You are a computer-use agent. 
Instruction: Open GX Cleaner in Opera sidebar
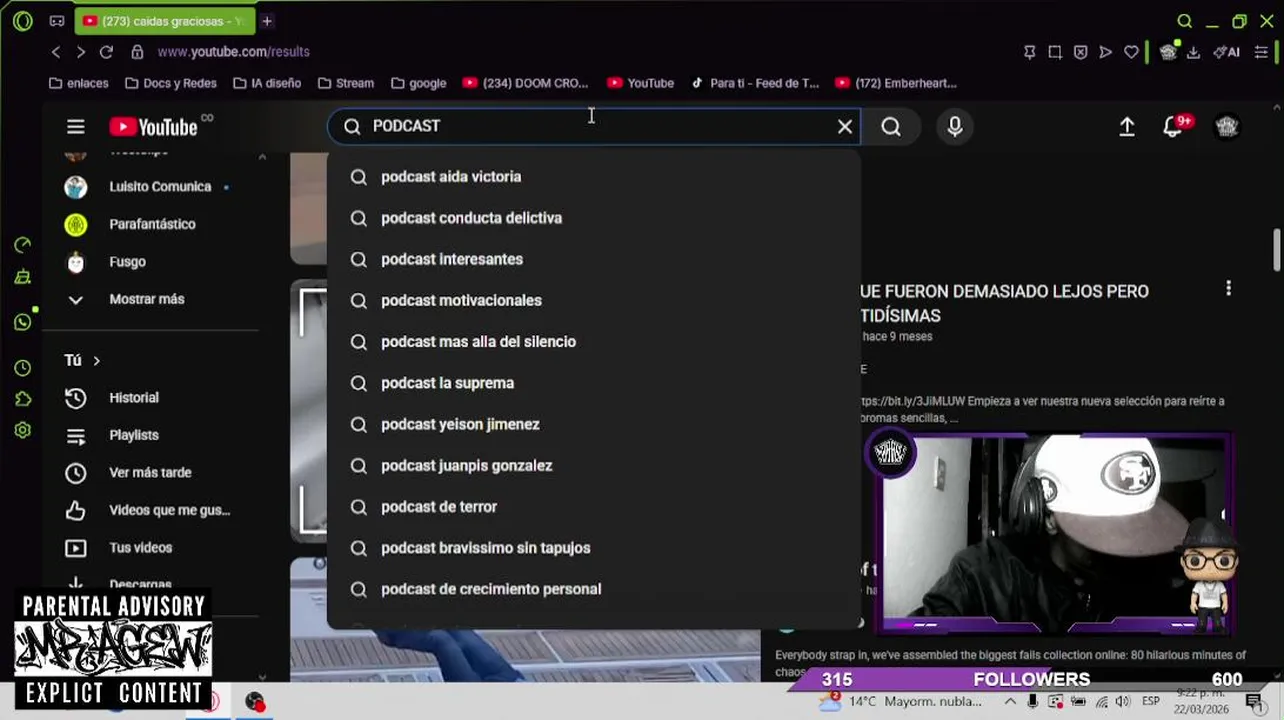click(x=23, y=278)
